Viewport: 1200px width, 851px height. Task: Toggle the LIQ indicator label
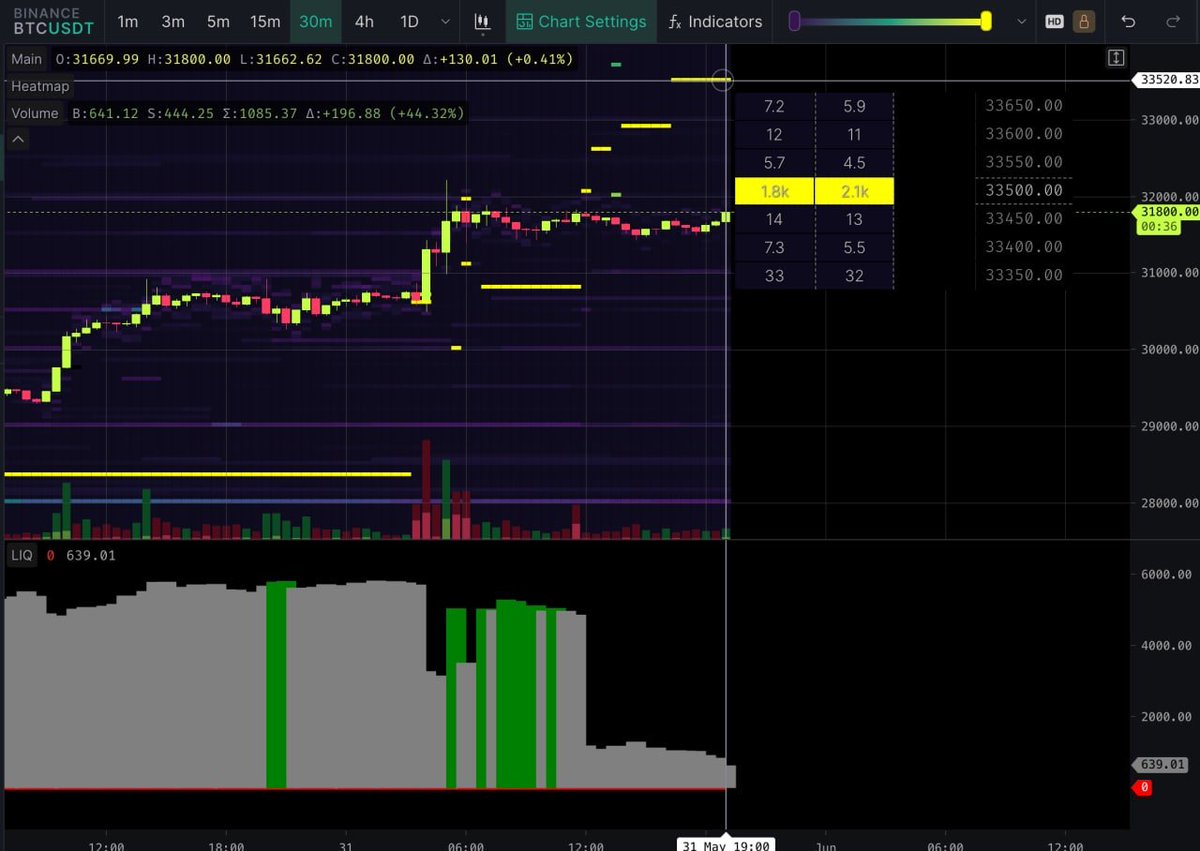21,555
